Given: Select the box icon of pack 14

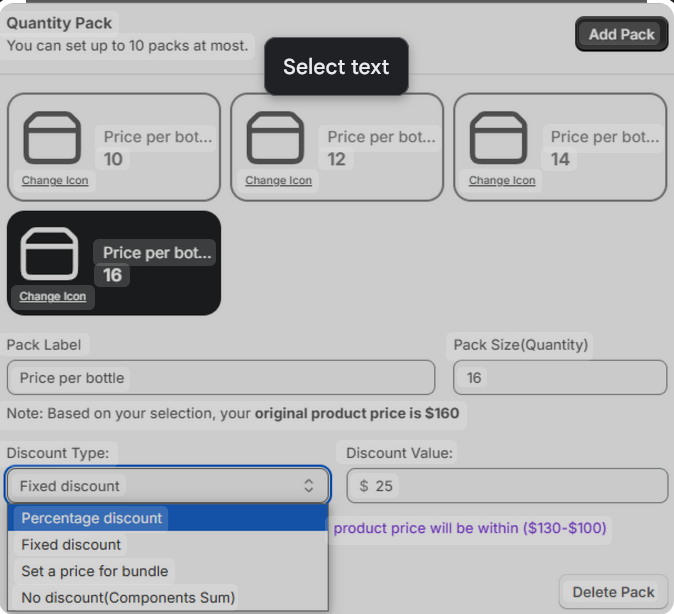Looking at the screenshot, I should click(498, 138).
